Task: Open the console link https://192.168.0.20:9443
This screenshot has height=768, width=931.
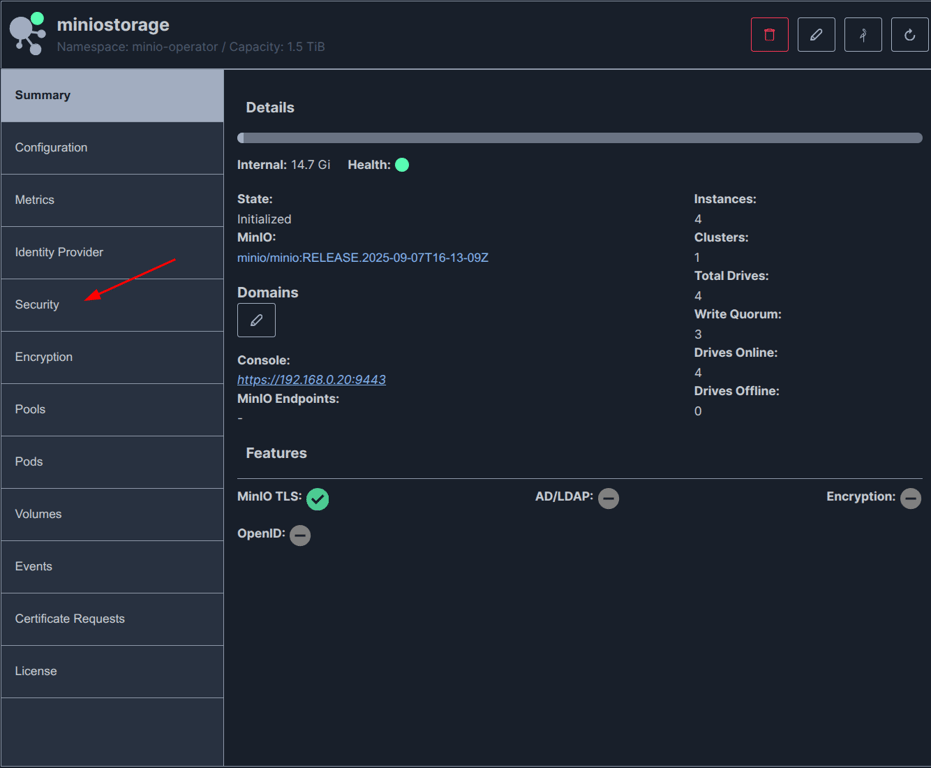Action: coord(311,380)
